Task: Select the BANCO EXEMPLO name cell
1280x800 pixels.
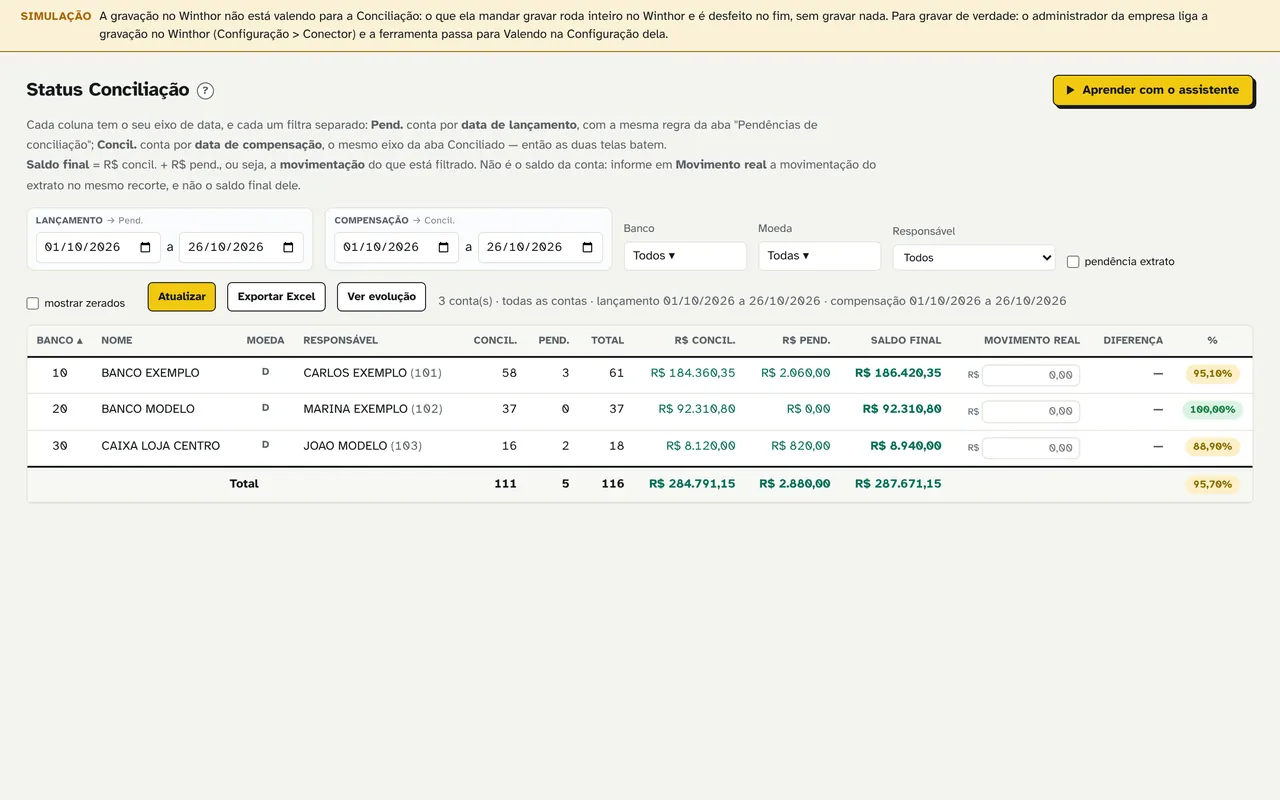Action: point(150,373)
